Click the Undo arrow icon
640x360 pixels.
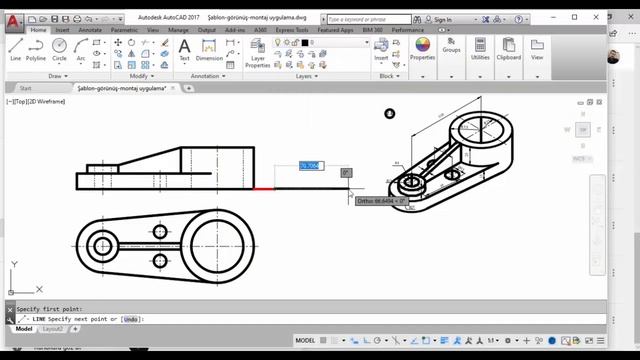coord(89,19)
